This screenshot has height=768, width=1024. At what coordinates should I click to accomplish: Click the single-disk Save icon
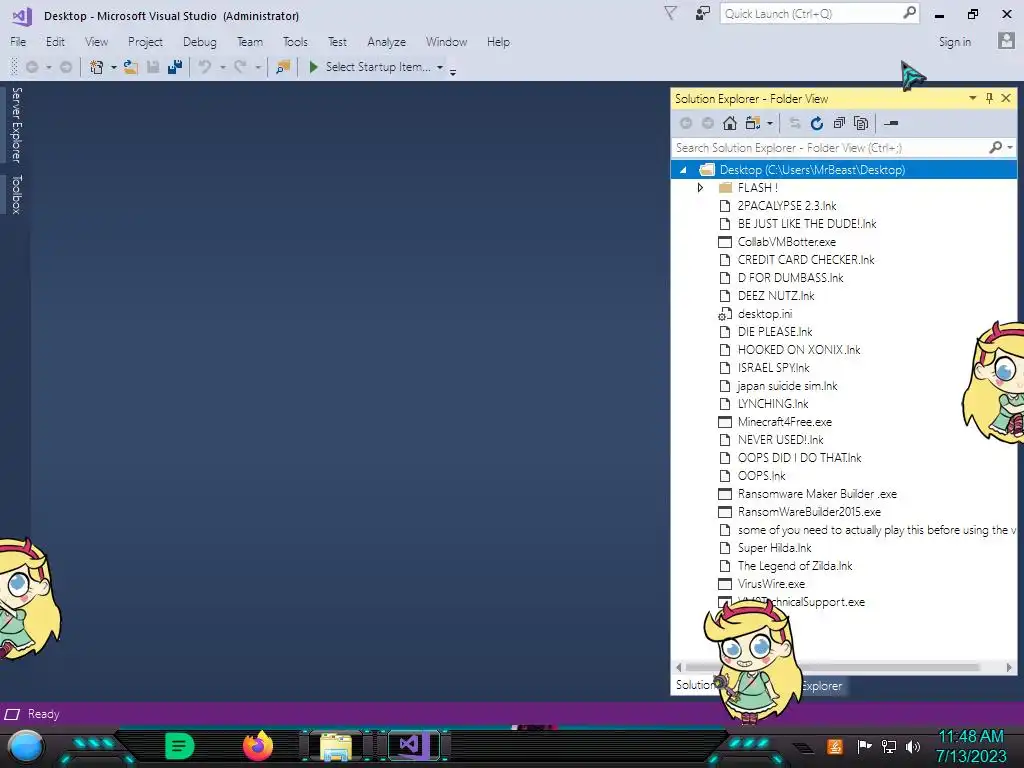[x=153, y=67]
